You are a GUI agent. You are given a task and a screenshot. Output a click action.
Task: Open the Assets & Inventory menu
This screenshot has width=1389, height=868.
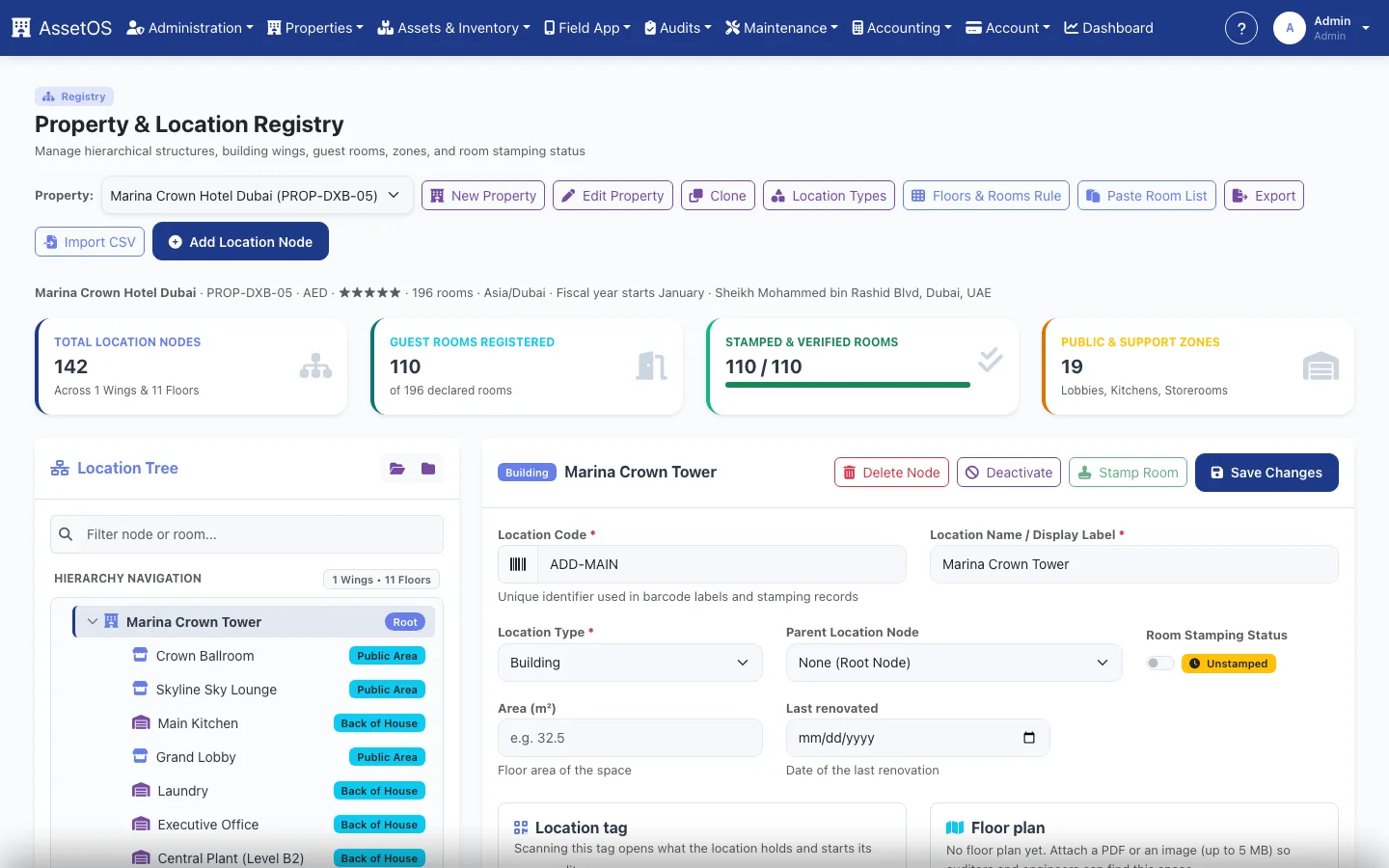(453, 28)
